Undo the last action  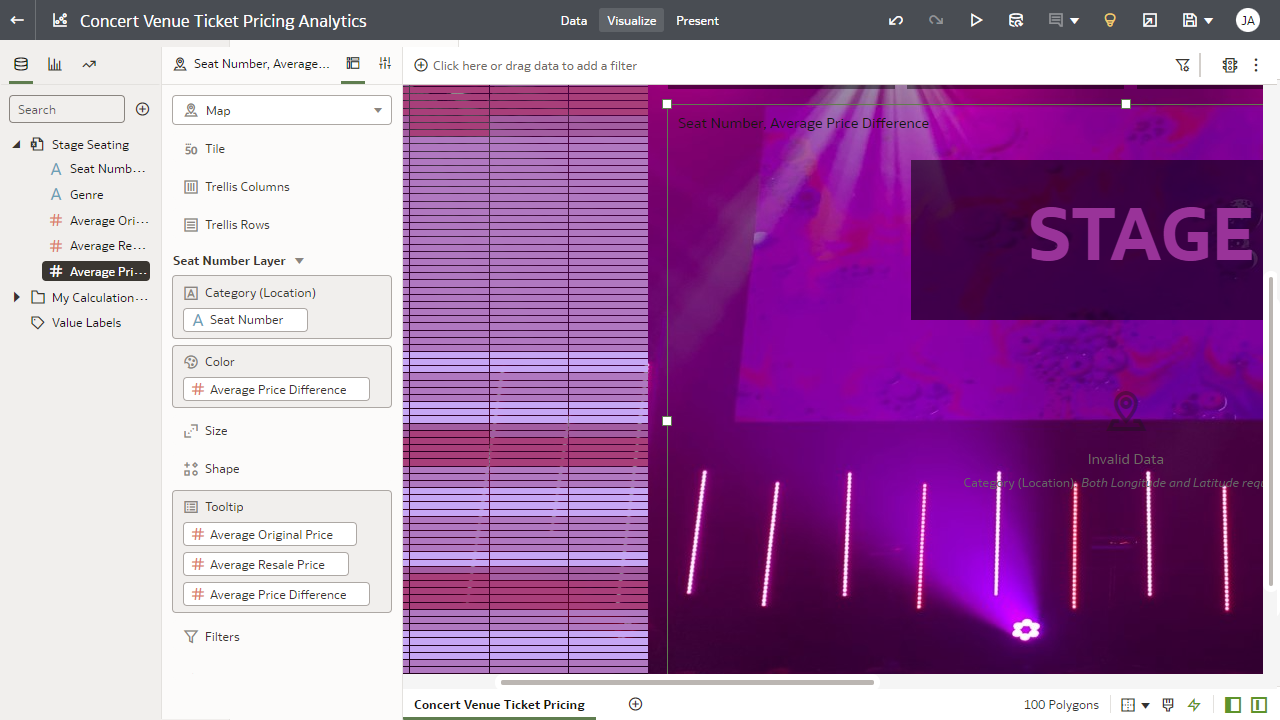pyautogui.click(x=896, y=20)
